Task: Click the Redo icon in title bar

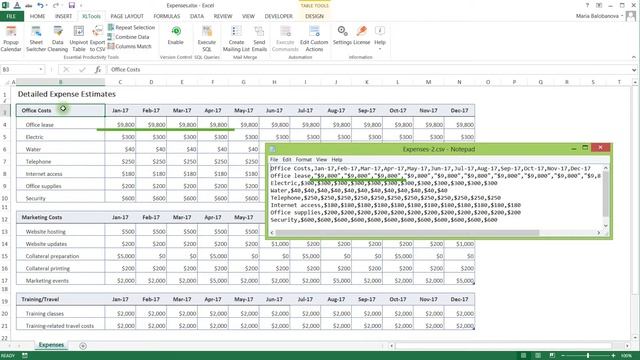Action: [56, 5]
